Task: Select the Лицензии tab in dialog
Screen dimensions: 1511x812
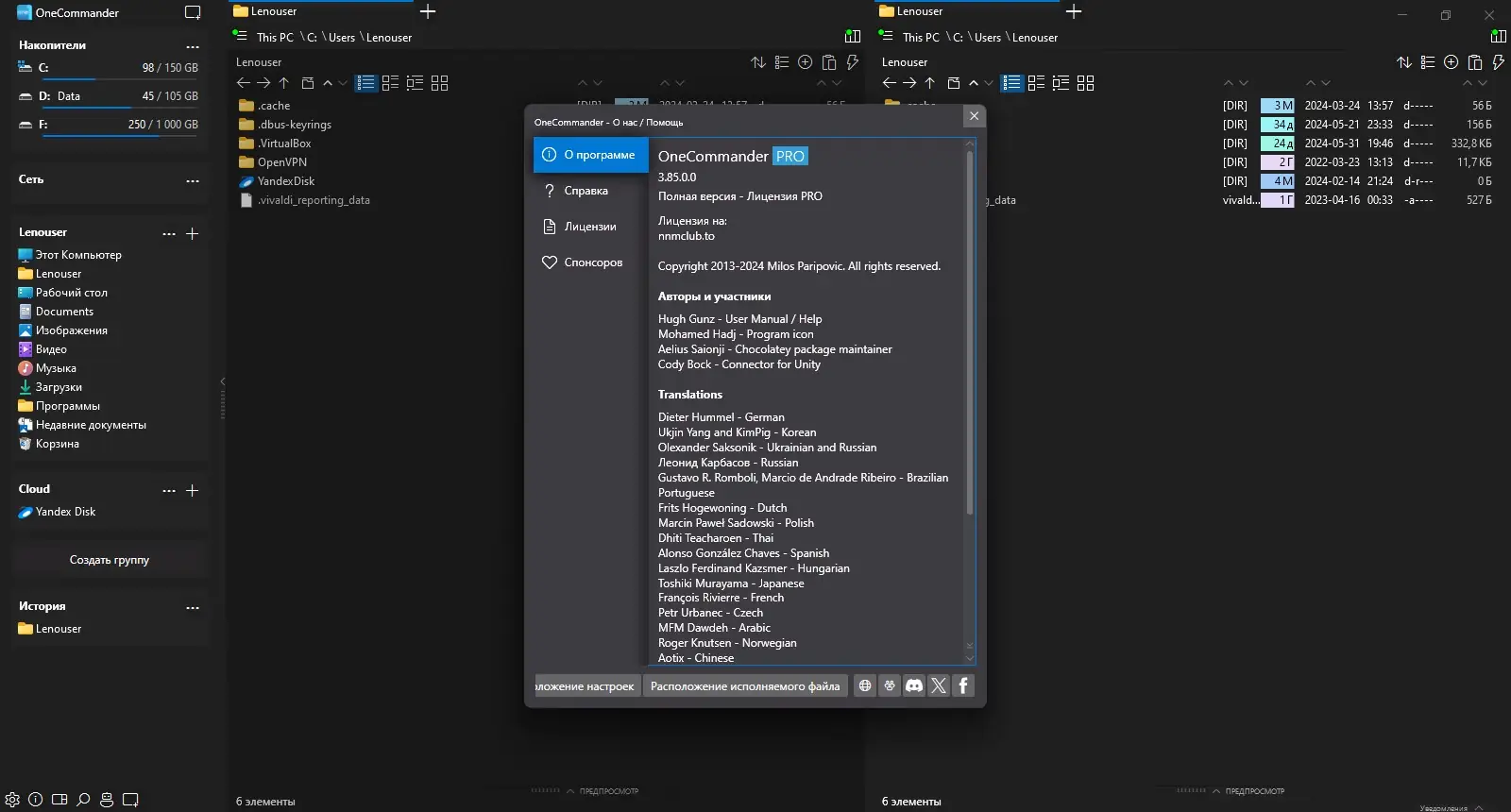Action: tap(590, 227)
